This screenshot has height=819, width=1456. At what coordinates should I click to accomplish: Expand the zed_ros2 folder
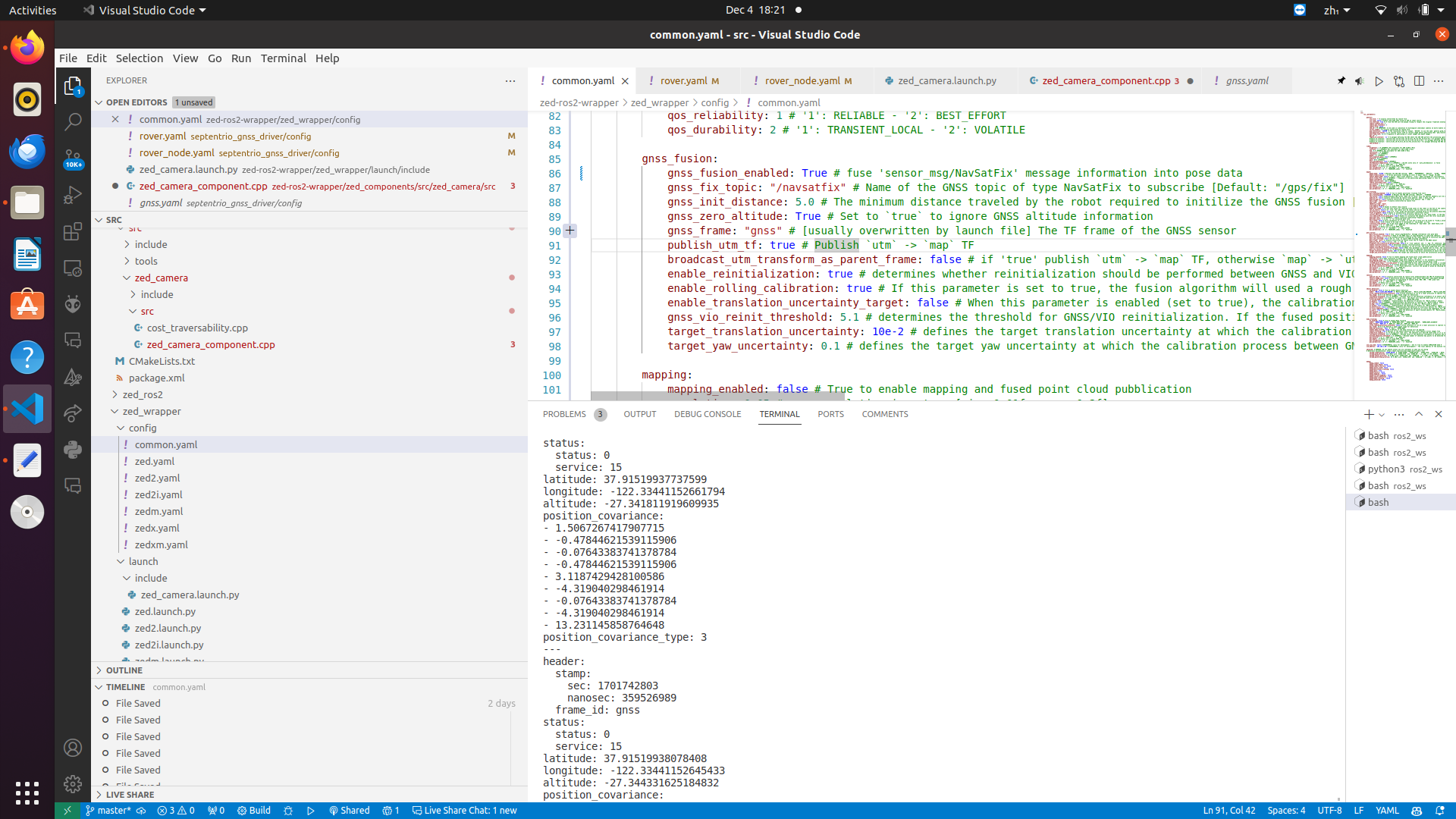pos(142,394)
